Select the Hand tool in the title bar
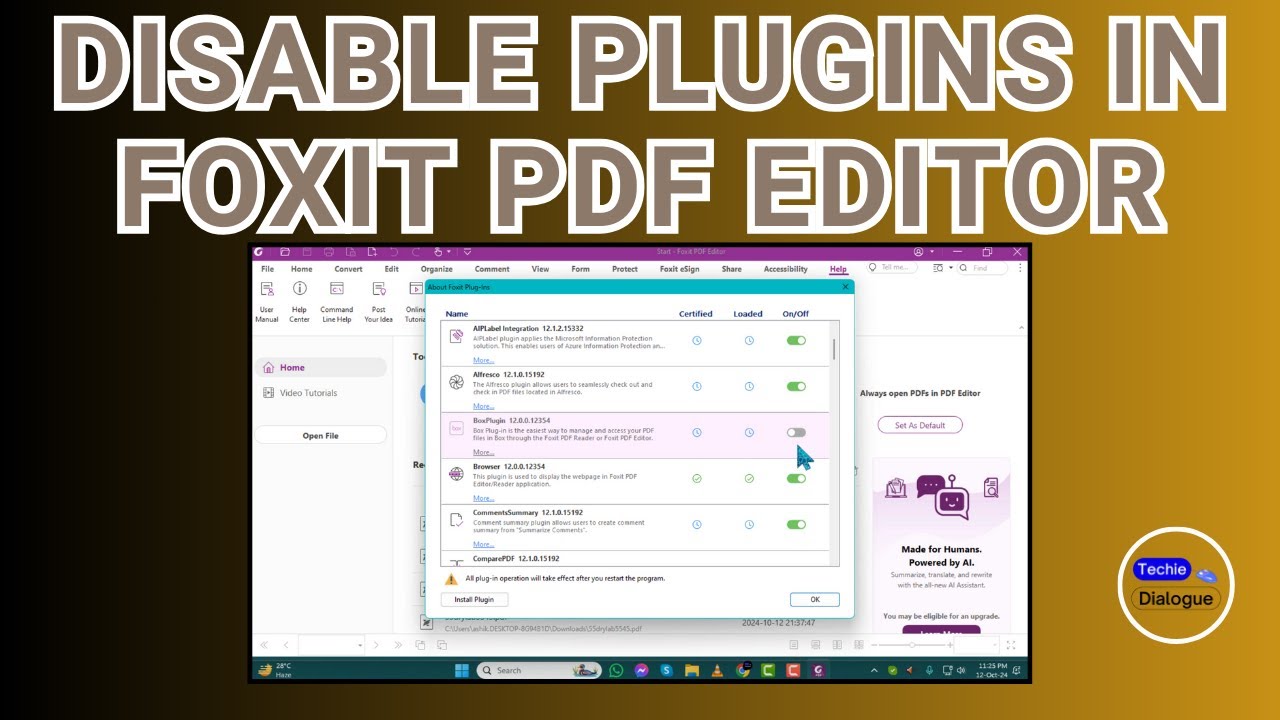This screenshot has width=1280, height=720. 438,252
